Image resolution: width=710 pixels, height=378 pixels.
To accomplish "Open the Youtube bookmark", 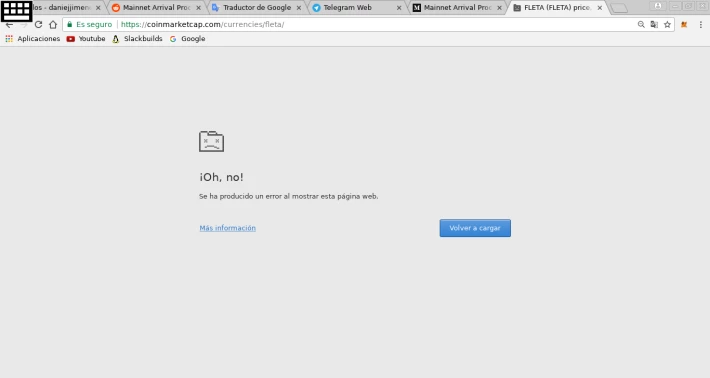I will 86,39.
